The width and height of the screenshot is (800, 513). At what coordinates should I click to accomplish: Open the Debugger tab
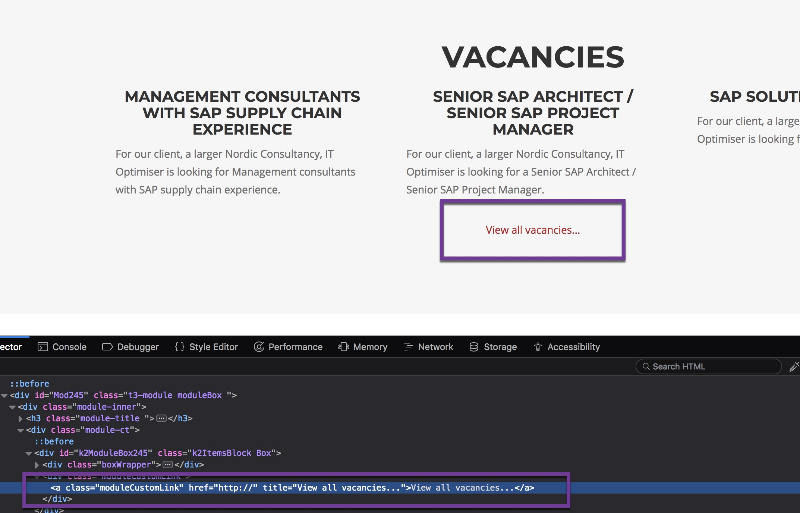(131, 347)
